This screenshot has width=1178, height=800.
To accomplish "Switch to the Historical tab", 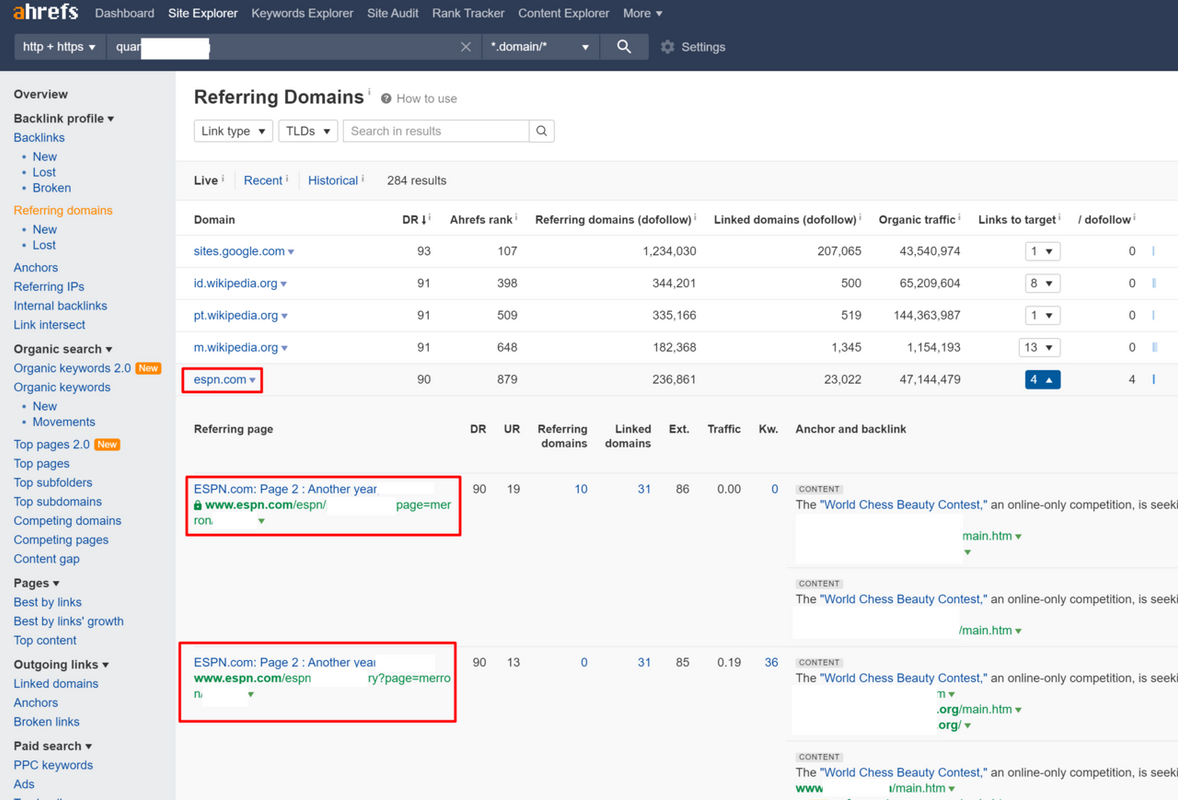I will point(333,180).
